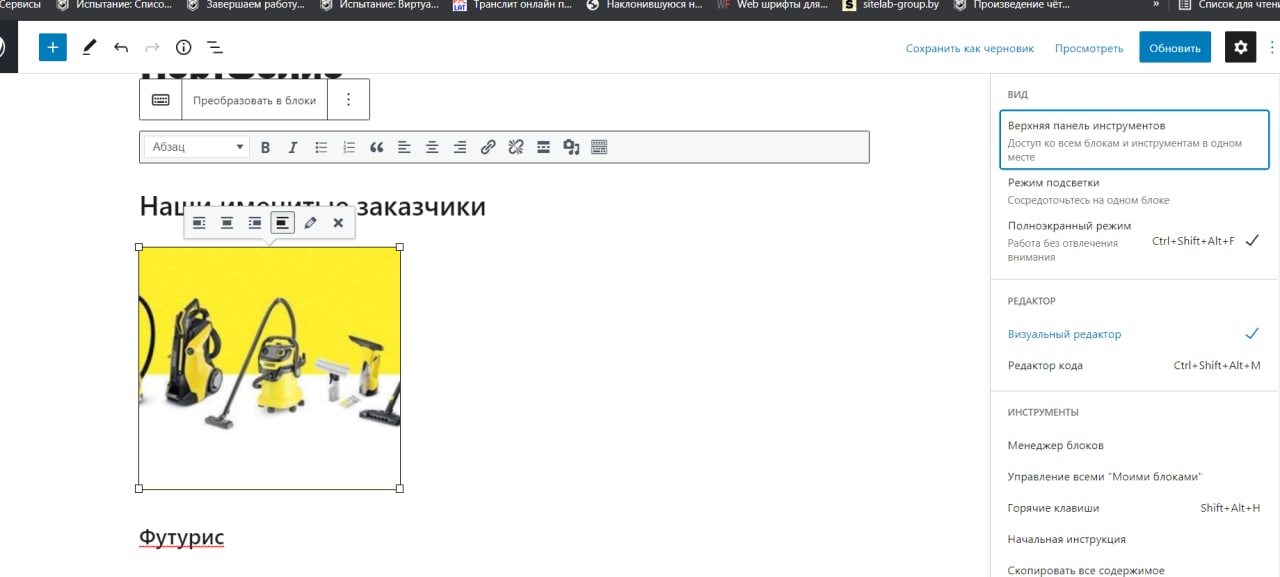Open the Транслит онлайн bookmark

click(x=512, y=5)
